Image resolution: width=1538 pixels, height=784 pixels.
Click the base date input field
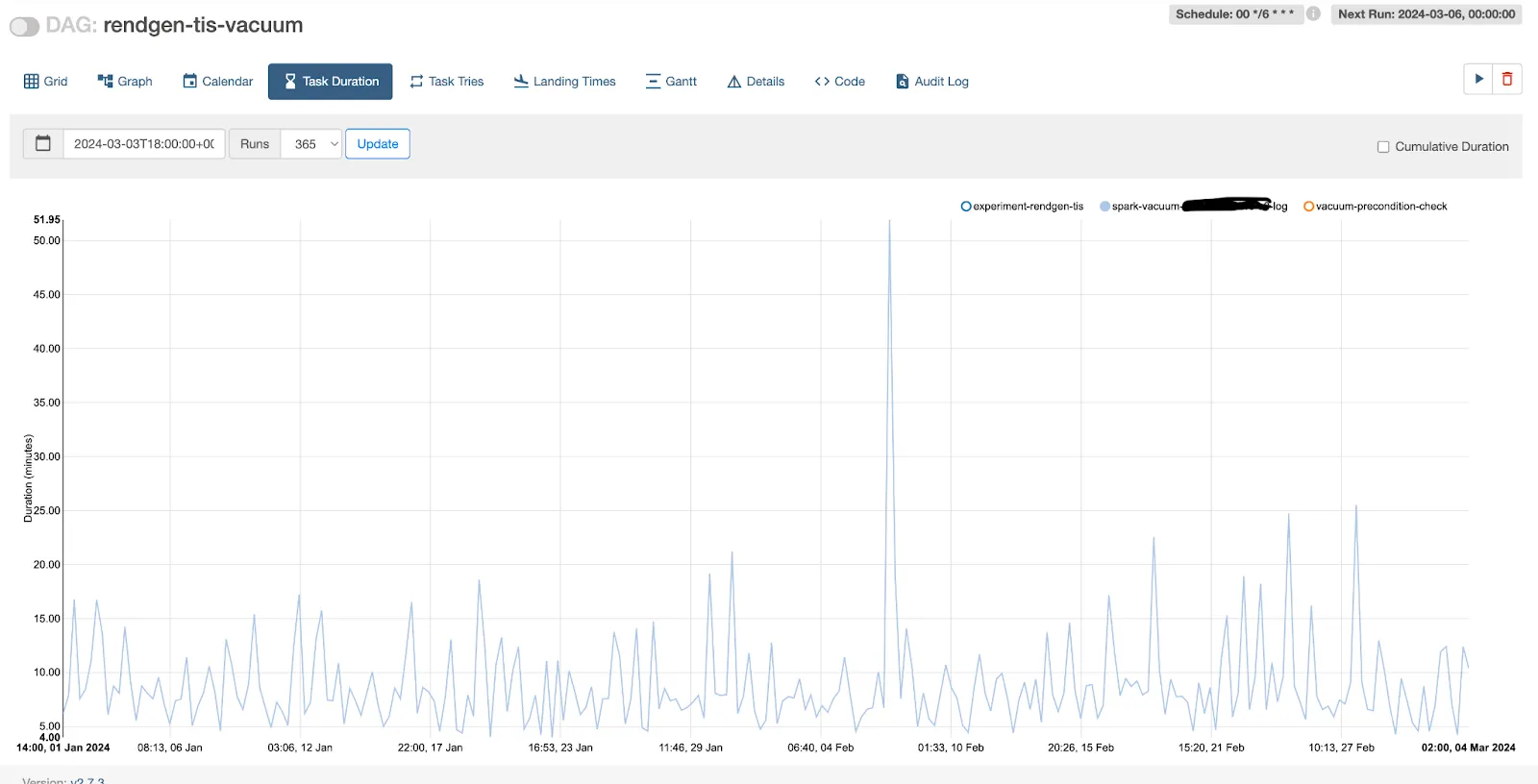pos(144,144)
